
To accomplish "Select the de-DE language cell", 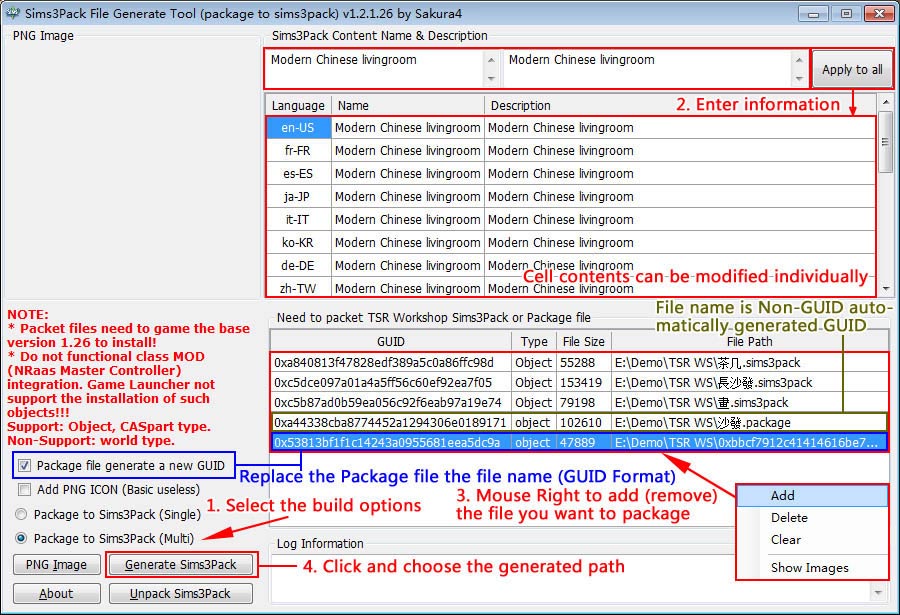I will (x=298, y=265).
